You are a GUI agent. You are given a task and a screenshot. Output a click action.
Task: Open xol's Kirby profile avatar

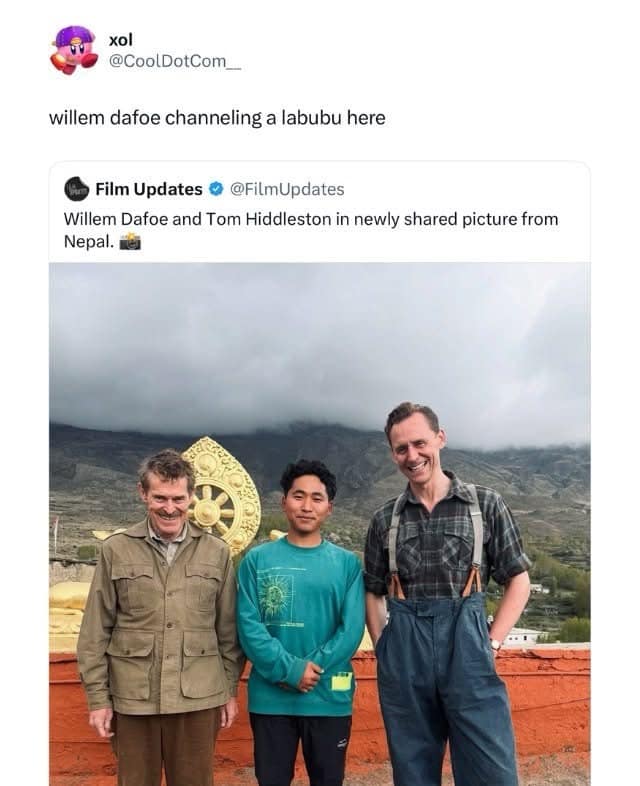pyautogui.click(x=74, y=50)
